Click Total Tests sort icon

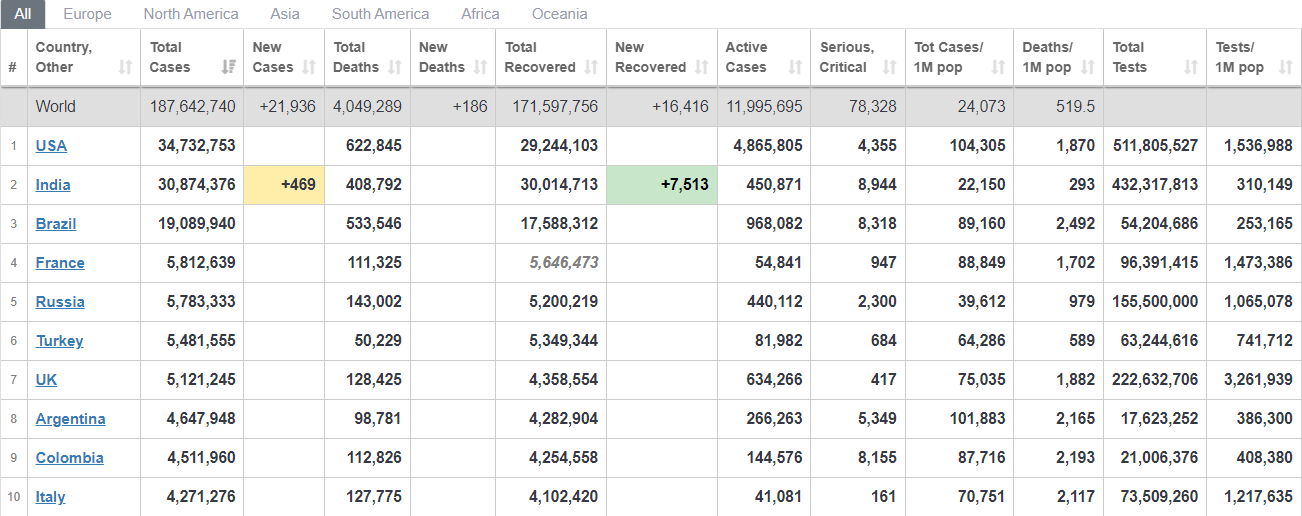pos(1190,68)
